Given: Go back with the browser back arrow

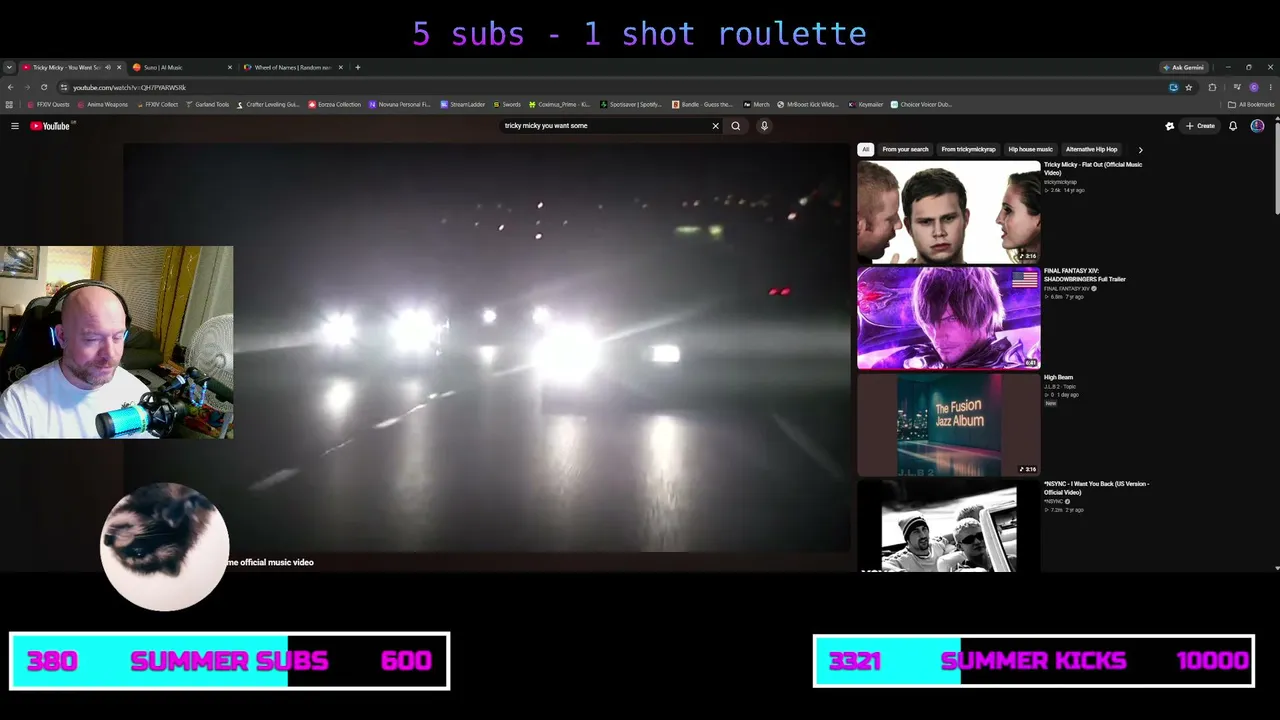Looking at the screenshot, I should pyautogui.click(x=10, y=87).
